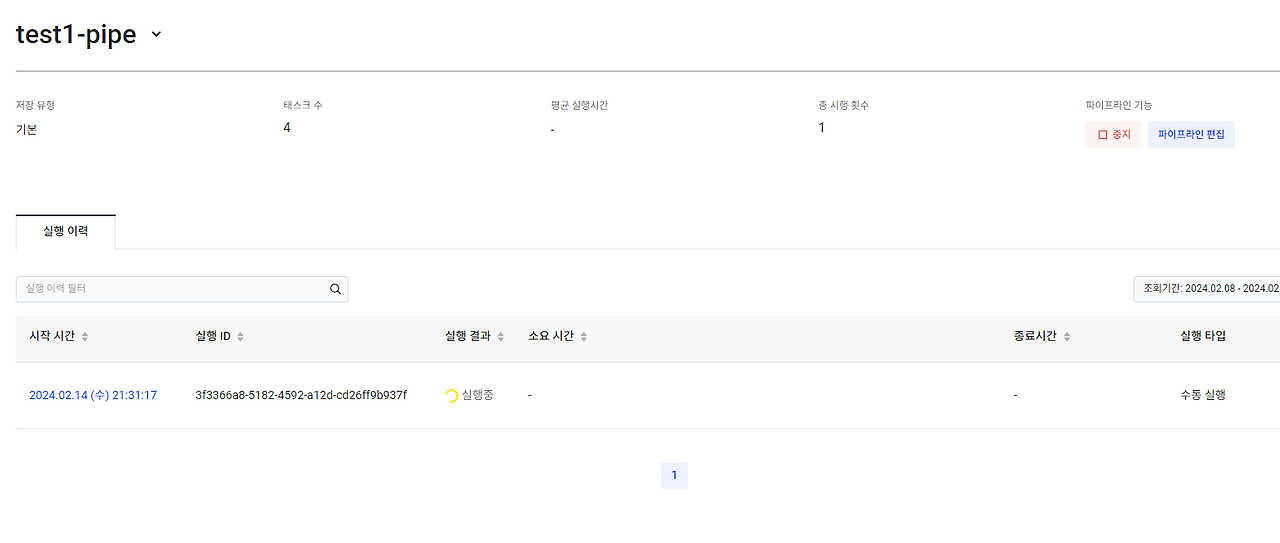Screen dimensions: 1280x543
Task: Click the 중지 stop button
Action: [1113, 134]
